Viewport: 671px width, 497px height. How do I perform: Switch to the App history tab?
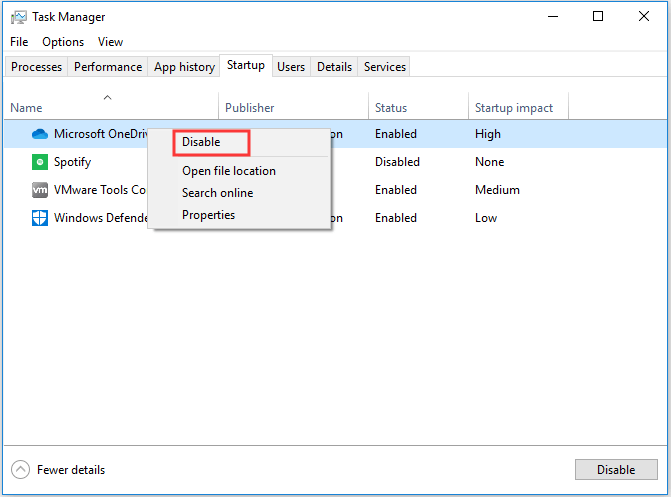pyautogui.click(x=184, y=67)
